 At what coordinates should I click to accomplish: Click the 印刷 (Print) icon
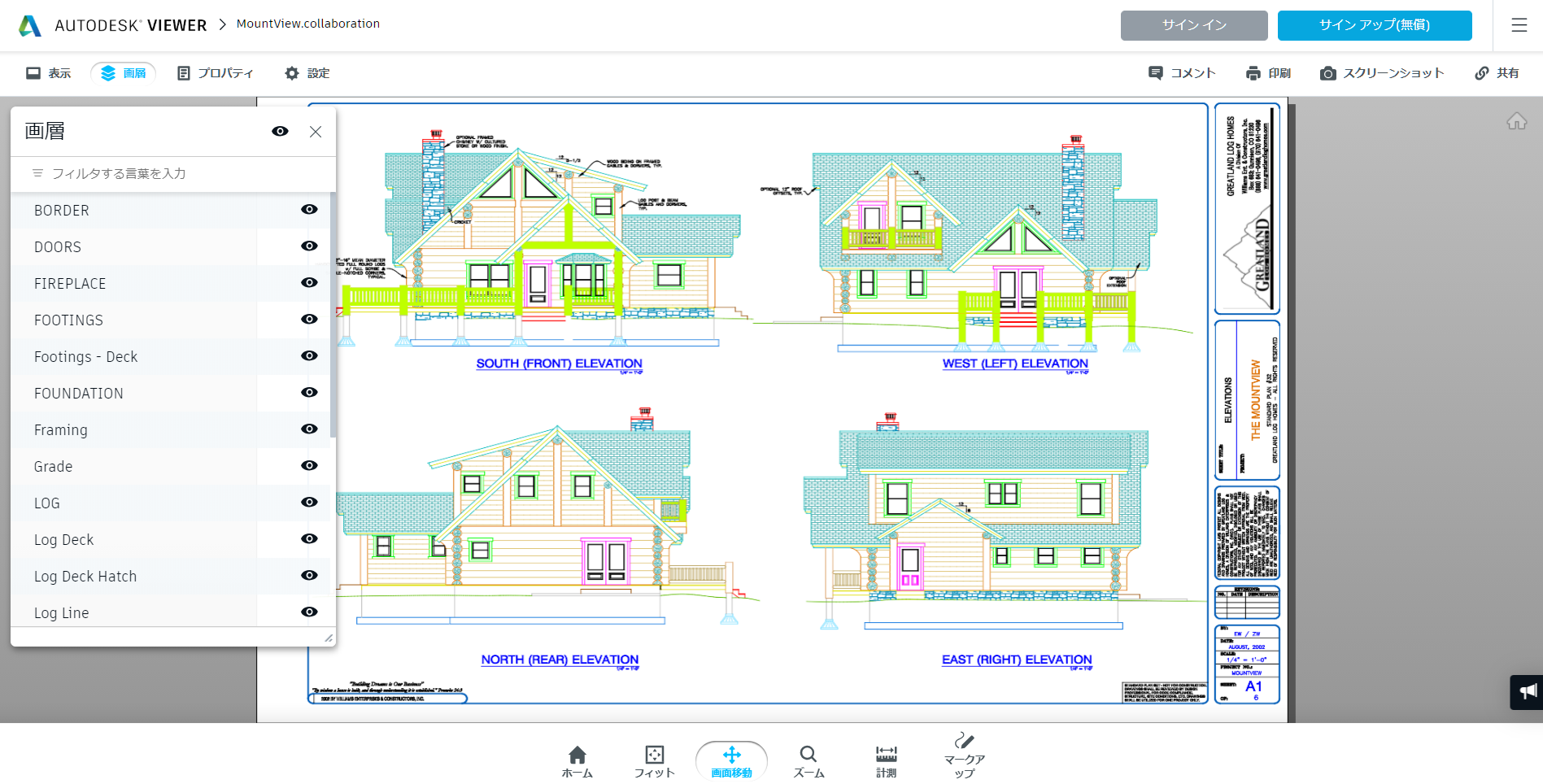(x=1266, y=73)
